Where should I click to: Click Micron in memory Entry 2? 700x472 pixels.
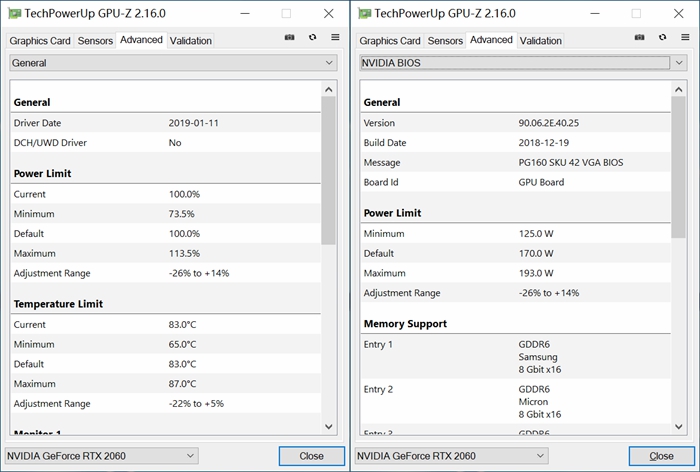coord(533,401)
